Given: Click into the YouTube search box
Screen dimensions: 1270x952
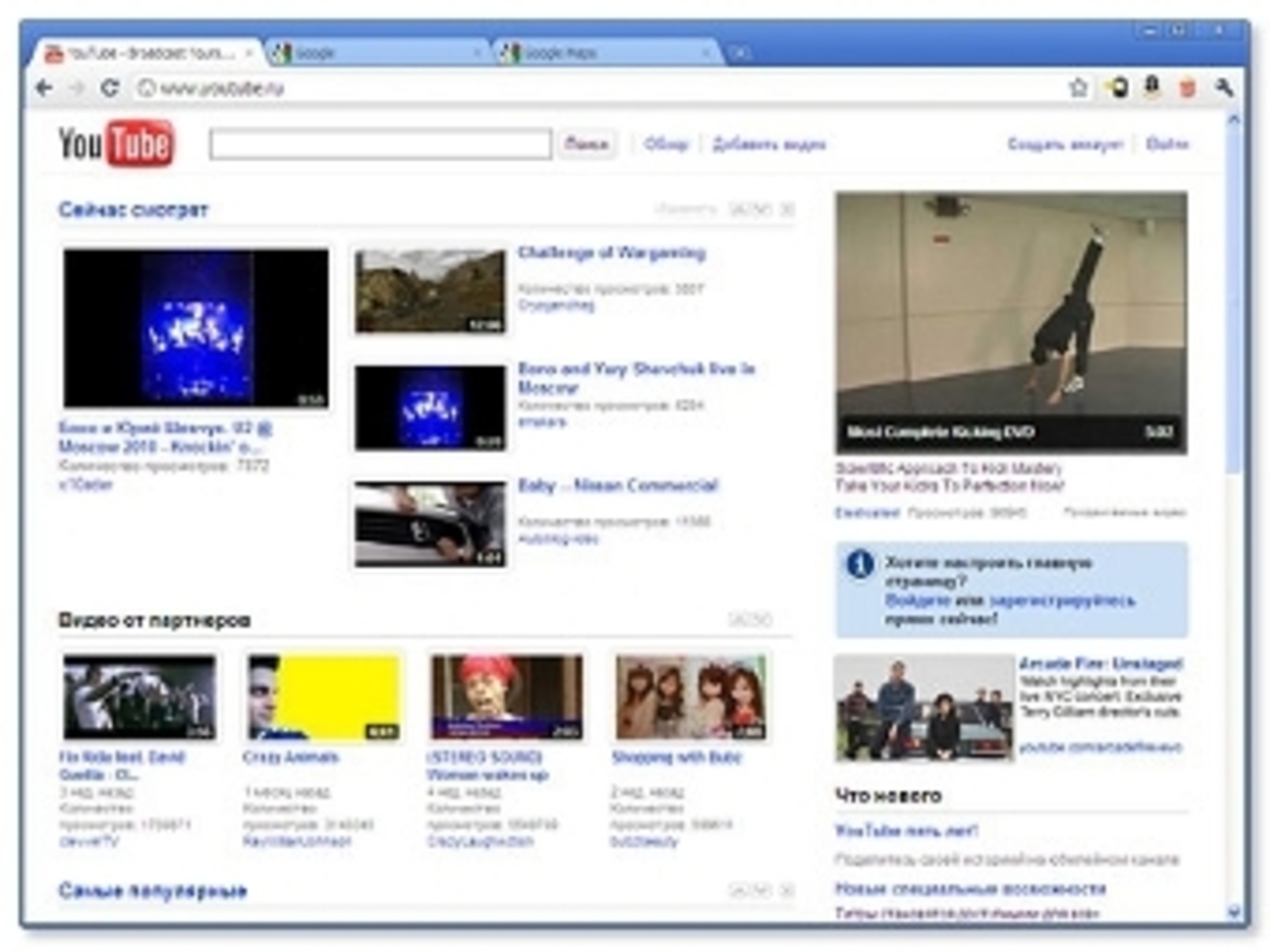Looking at the screenshot, I should 380,144.
